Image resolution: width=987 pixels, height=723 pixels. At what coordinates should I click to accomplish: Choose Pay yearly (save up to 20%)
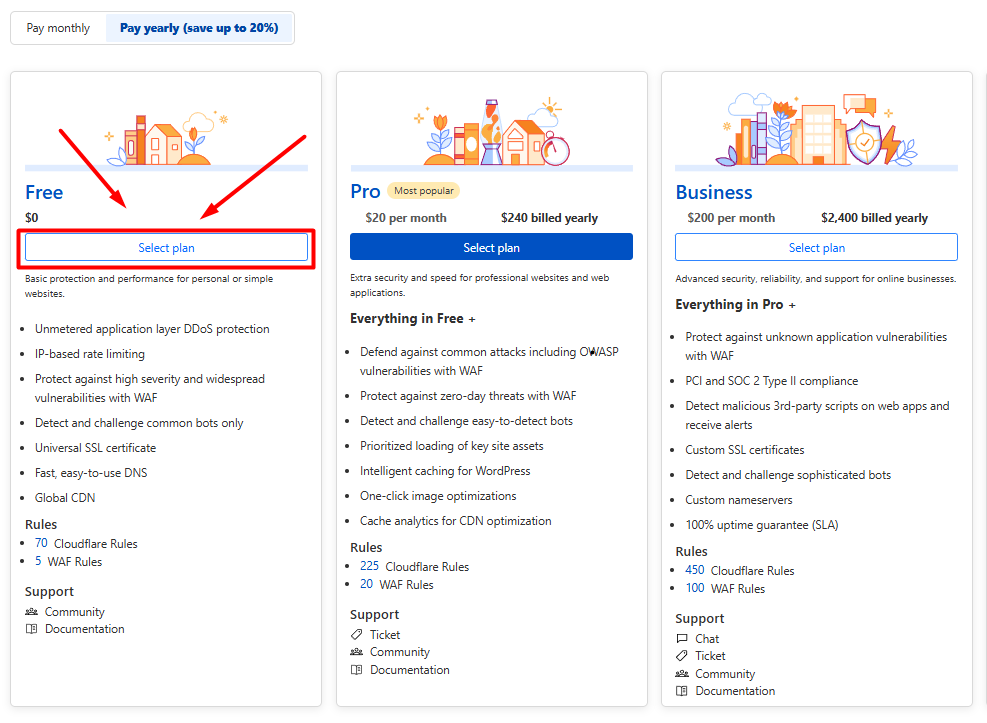[199, 28]
